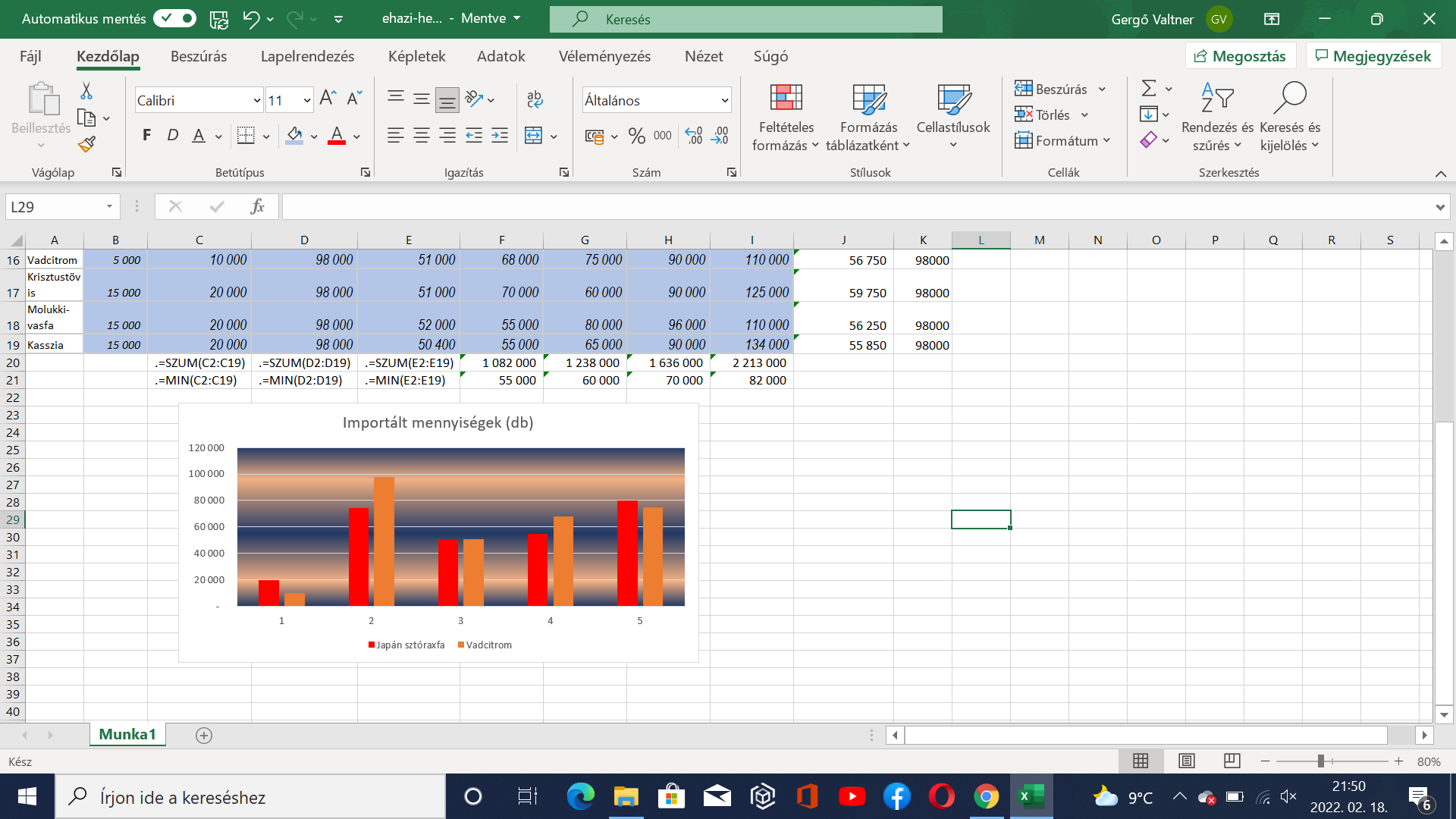Switch to the Beszúrás ribbon tab
This screenshot has height=819, width=1456.
click(x=199, y=56)
